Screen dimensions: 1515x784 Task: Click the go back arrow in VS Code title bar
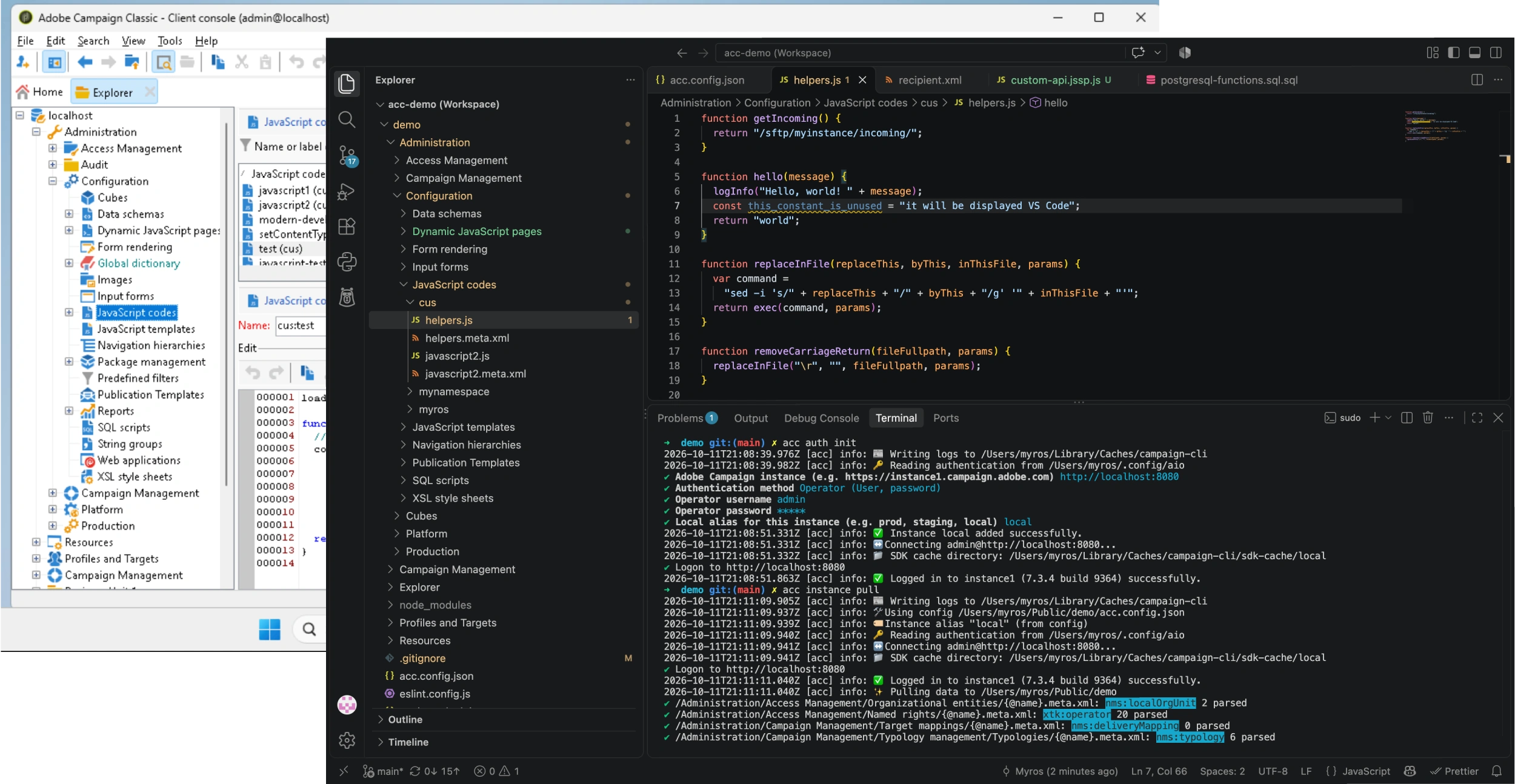(682, 53)
